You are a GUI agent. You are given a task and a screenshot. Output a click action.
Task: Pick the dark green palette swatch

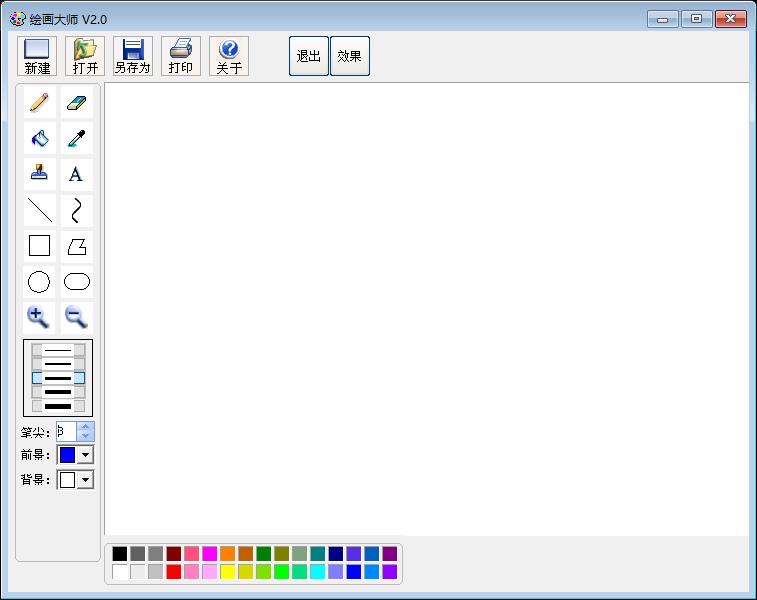point(264,554)
